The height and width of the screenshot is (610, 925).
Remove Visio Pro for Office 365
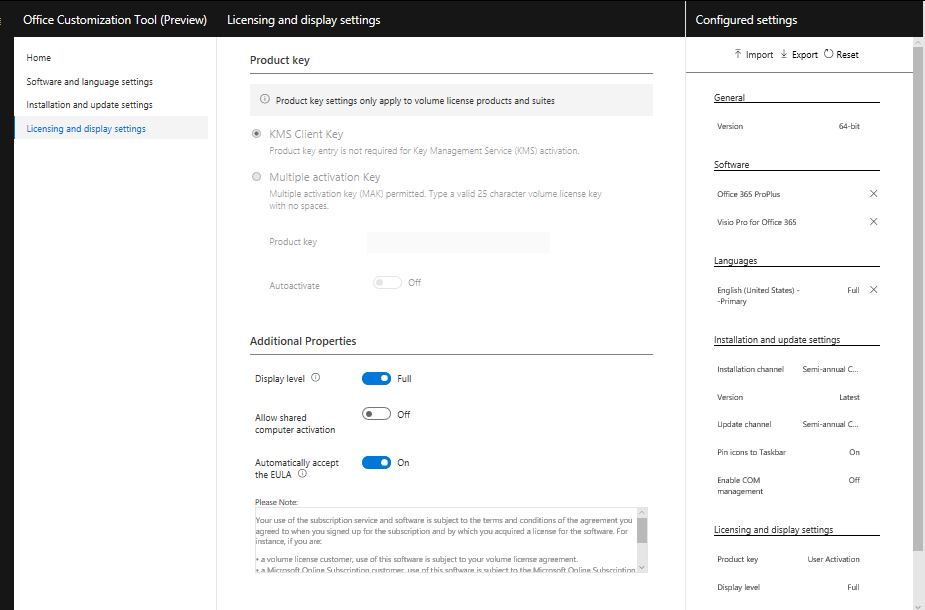(874, 222)
